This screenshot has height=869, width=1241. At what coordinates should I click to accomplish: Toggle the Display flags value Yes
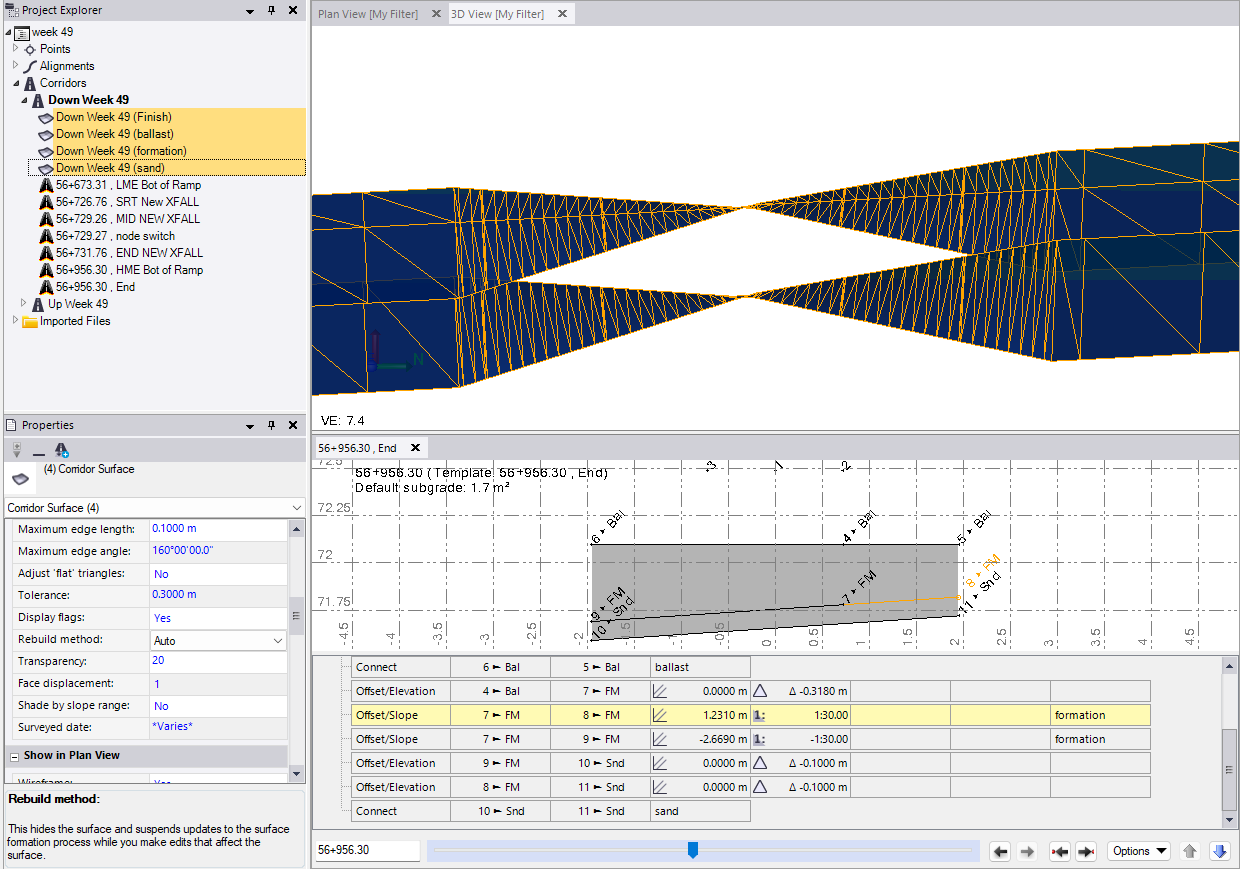pyautogui.click(x=162, y=618)
